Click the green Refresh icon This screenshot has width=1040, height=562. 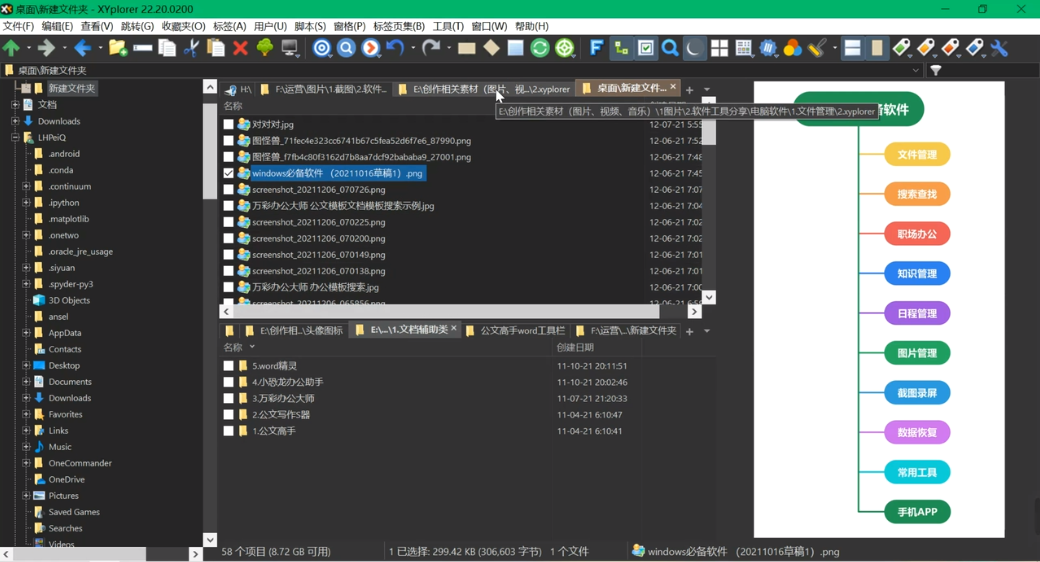540,48
